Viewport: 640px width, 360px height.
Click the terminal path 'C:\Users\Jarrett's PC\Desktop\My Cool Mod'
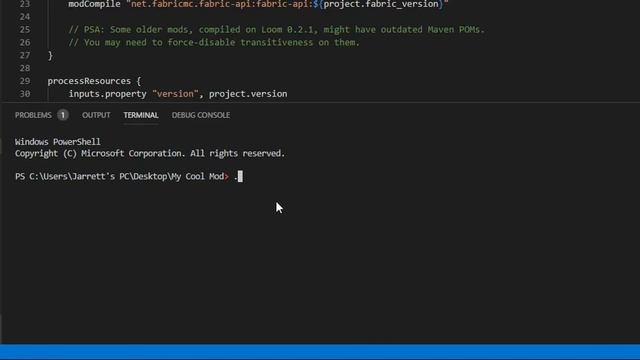coord(127,176)
